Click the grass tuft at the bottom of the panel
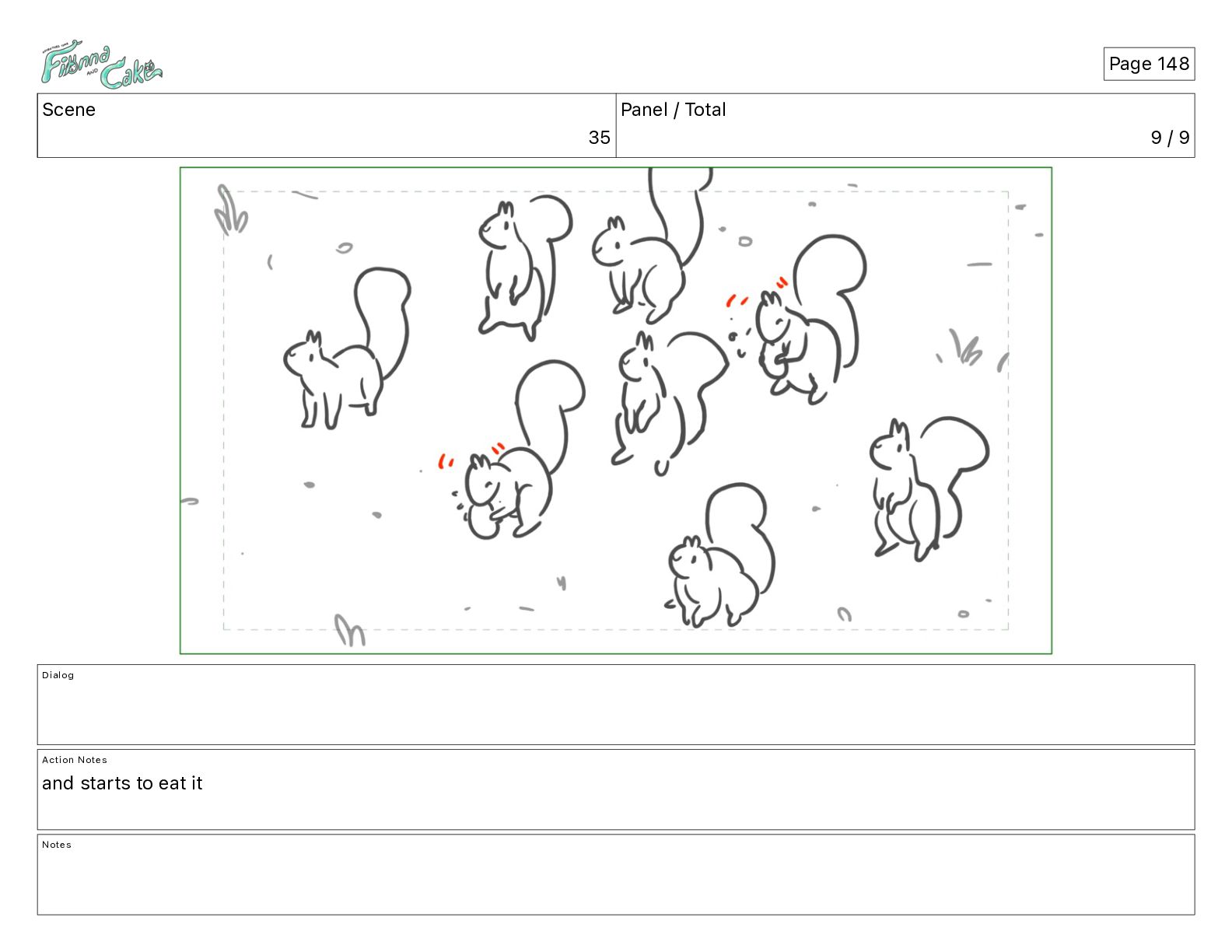Screen dimensions: 1232x952 pos(349,630)
